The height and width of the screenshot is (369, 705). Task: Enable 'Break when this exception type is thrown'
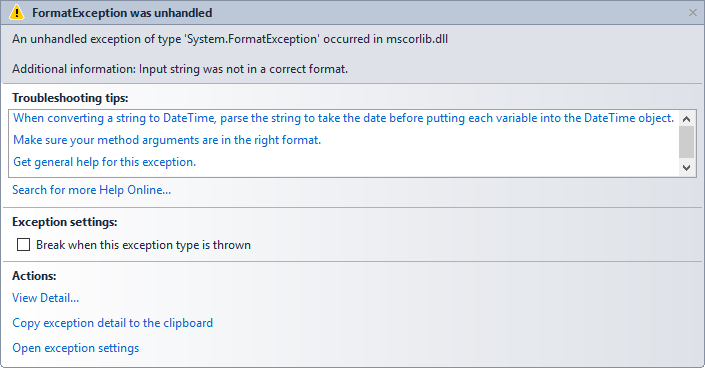point(23,245)
